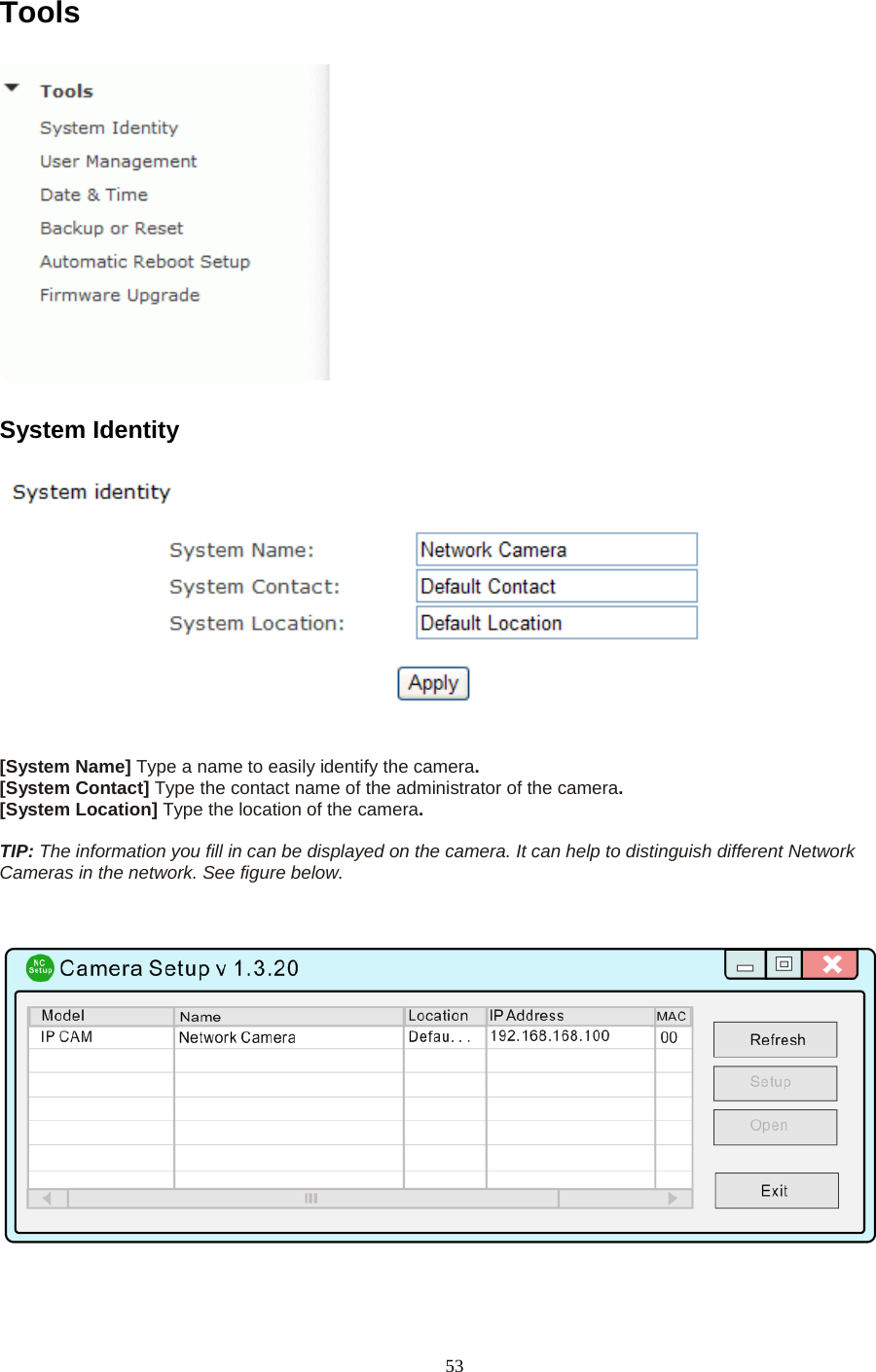
Task: Click the red X close icon
Action: tap(831, 963)
